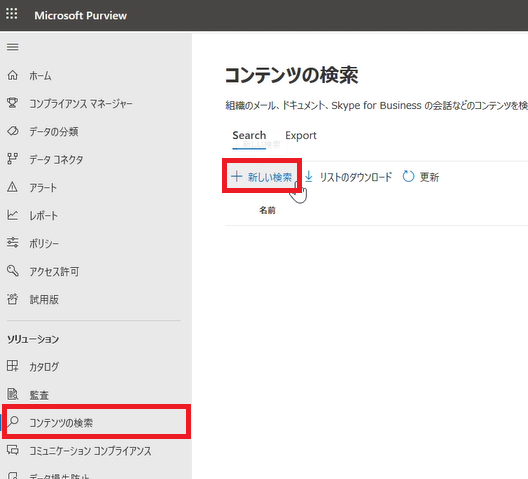Click the 新しい検索 button
The image size is (528, 479).
(262, 177)
